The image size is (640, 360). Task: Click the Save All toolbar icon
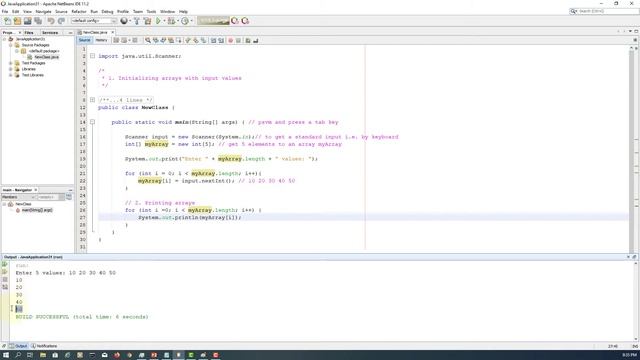pos(38,21)
